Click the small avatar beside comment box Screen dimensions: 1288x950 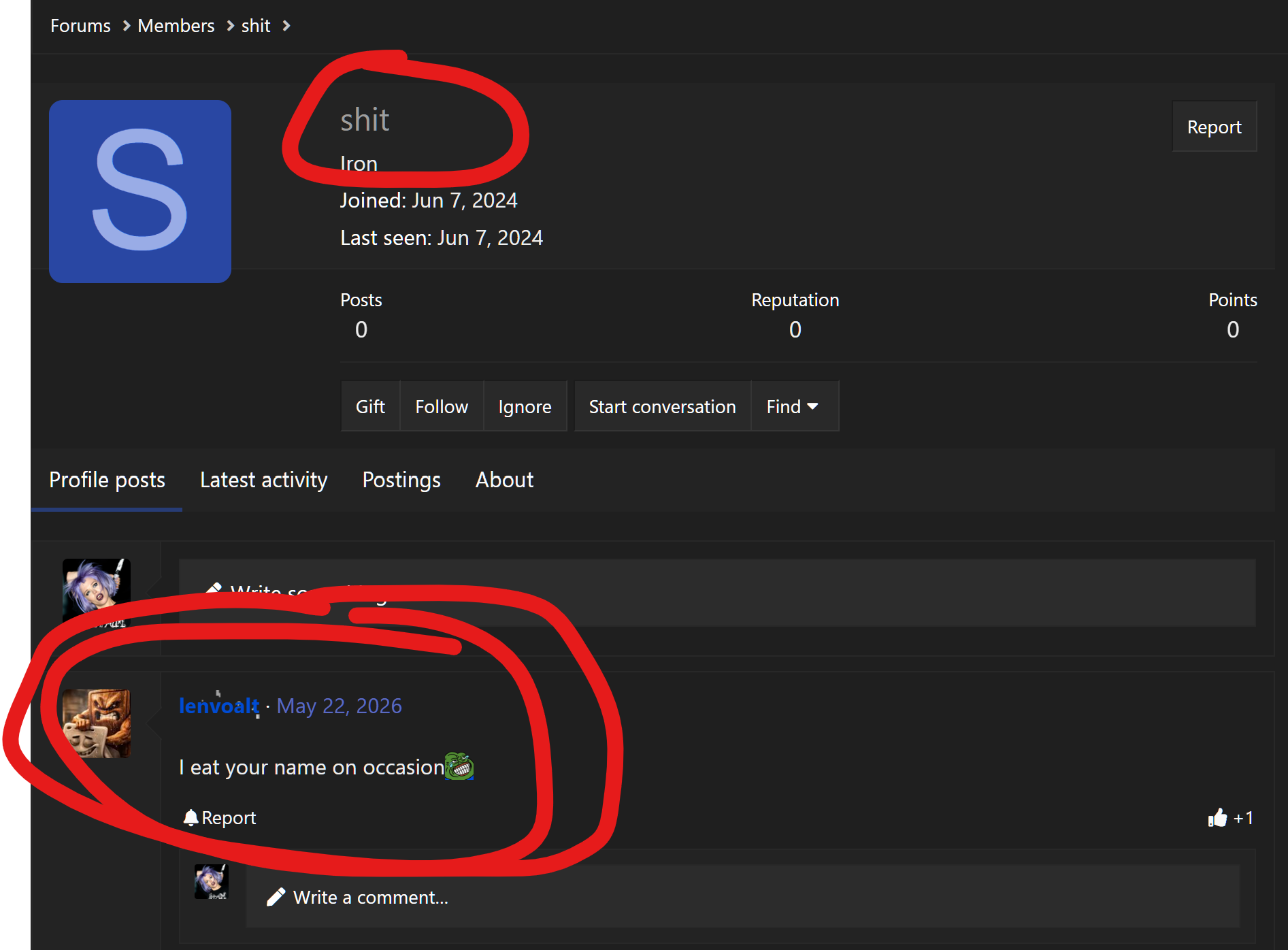pyautogui.click(x=211, y=882)
